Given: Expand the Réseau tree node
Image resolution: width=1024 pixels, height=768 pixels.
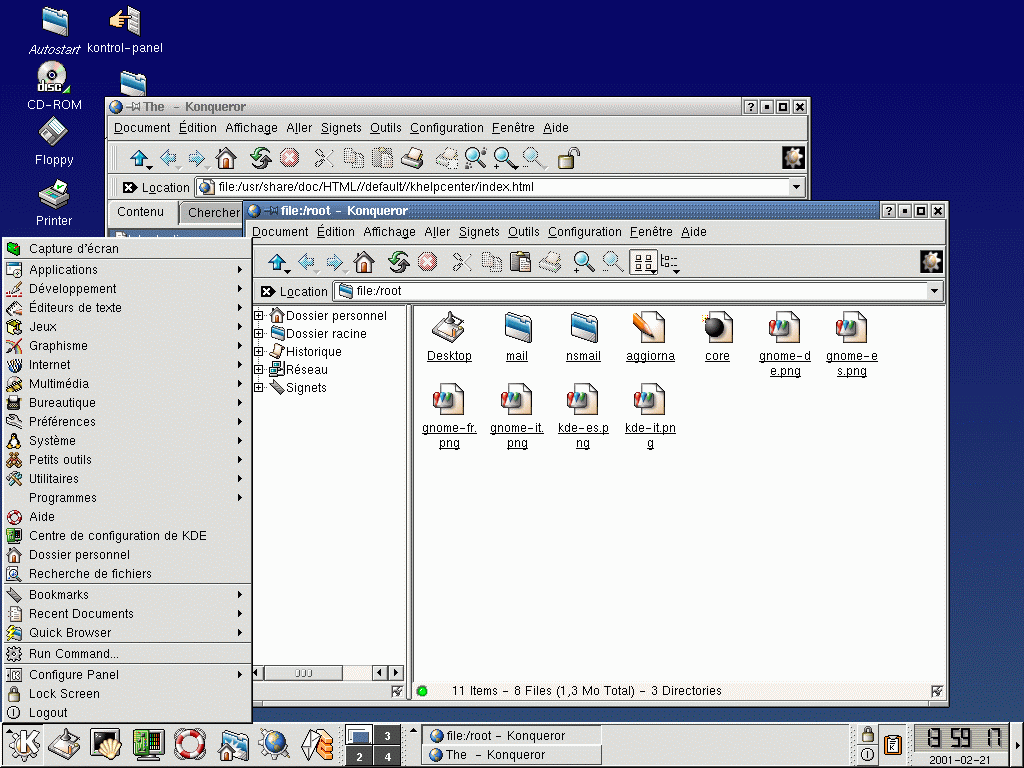Looking at the screenshot, I should 259,370.
